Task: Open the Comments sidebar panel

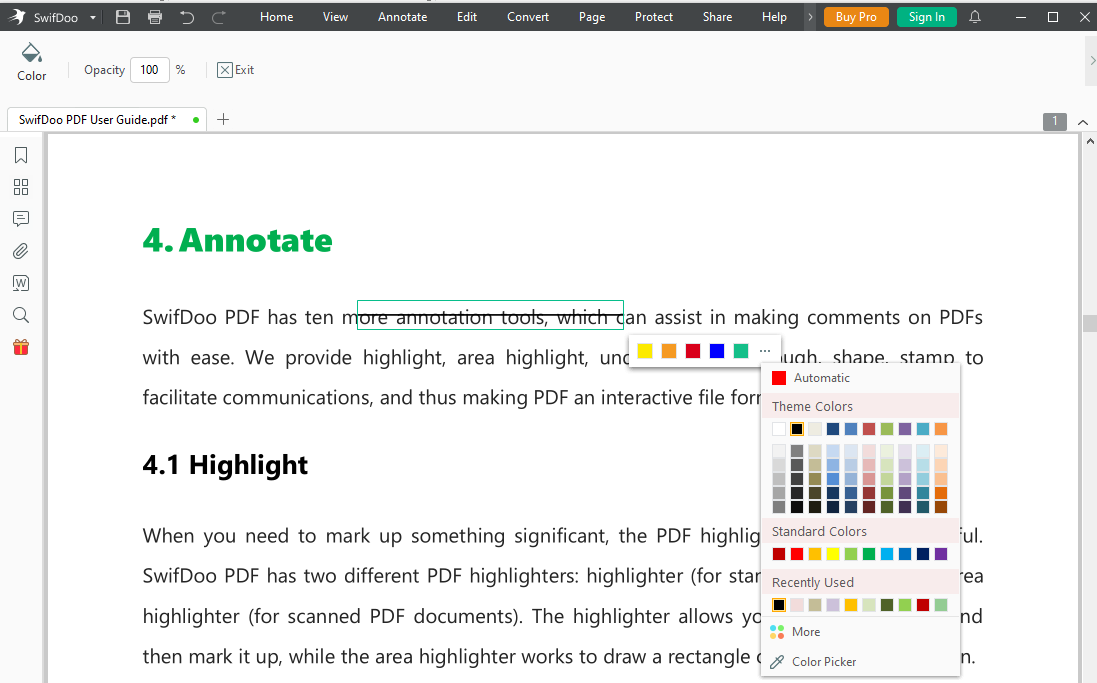Action: [21, 219]
